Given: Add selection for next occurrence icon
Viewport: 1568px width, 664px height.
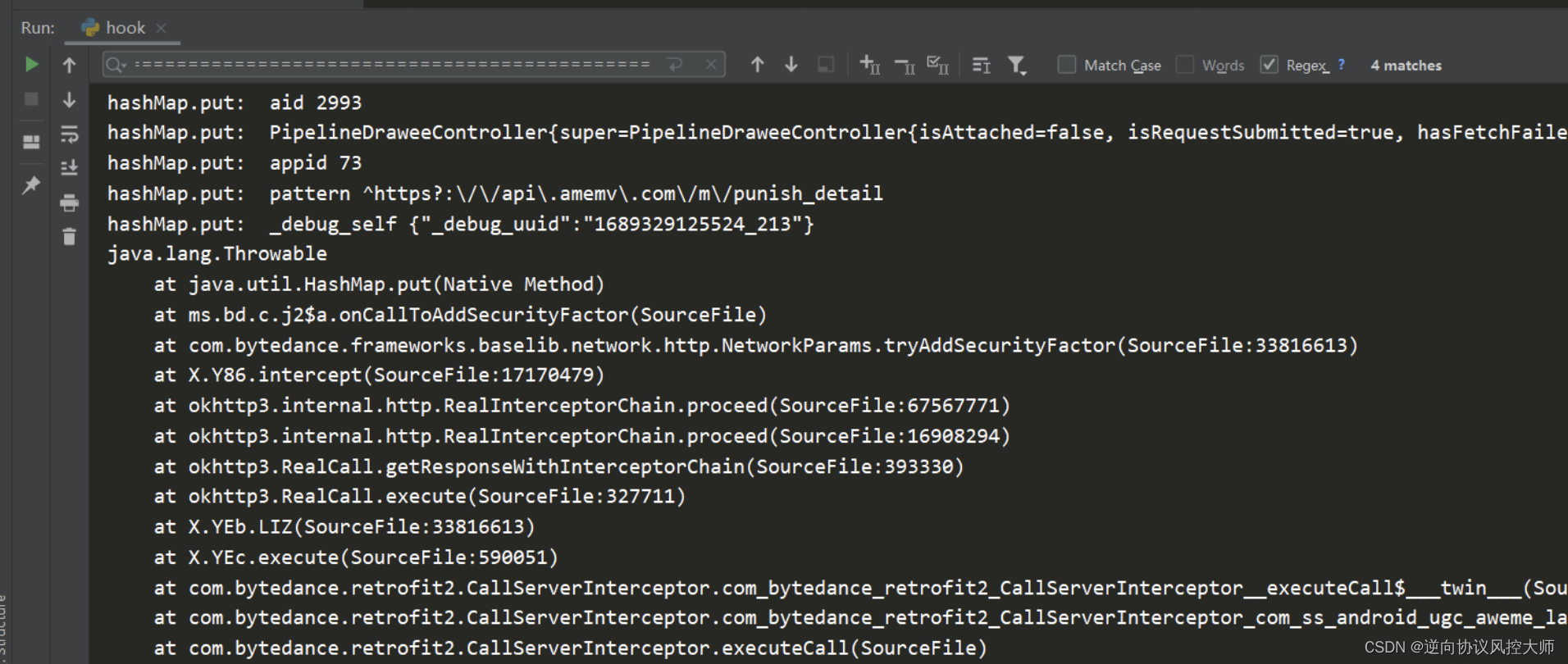Looking at the screenshot, I should tap(869, 64).
